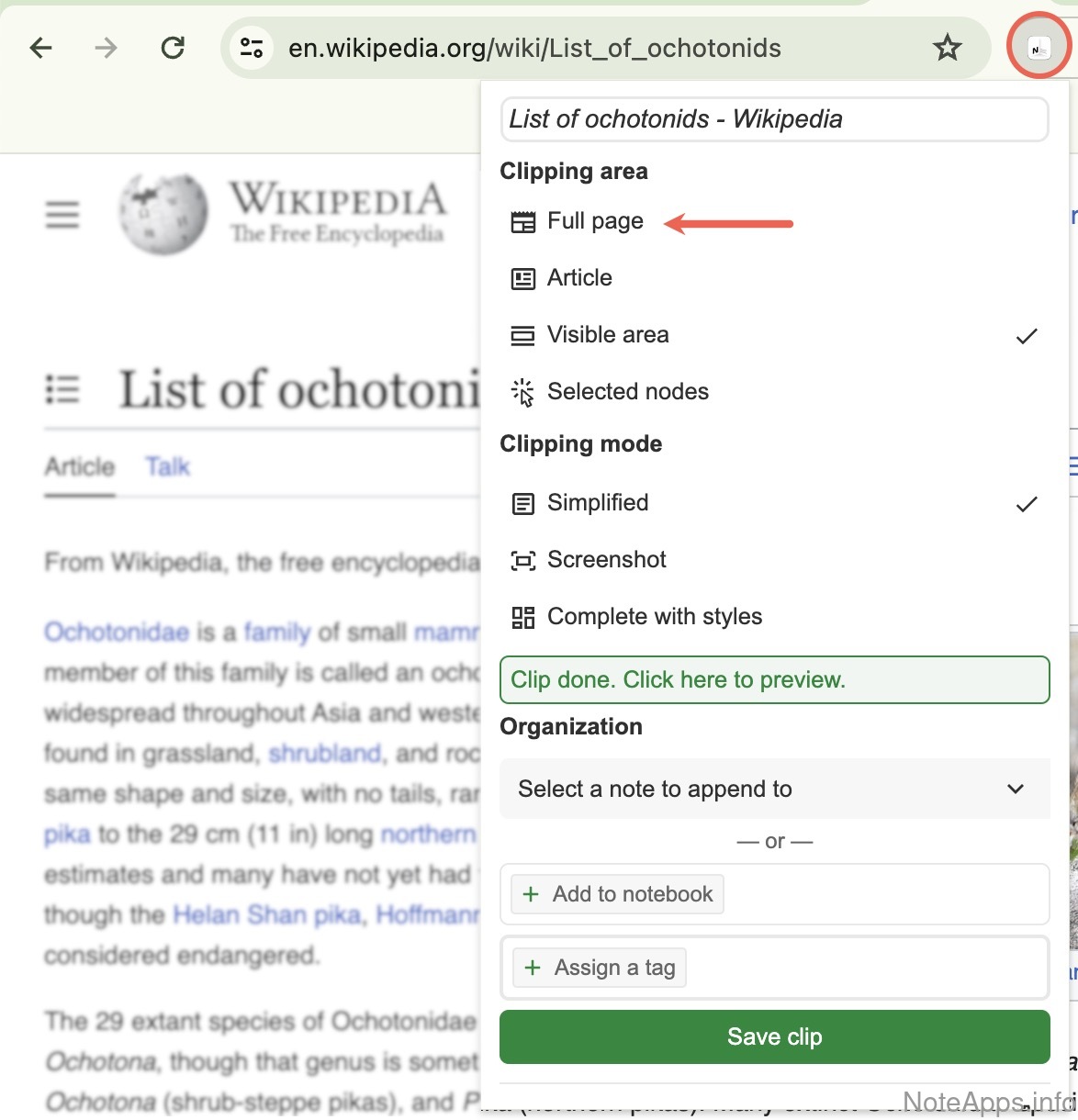1078x1120 pixels.
Task: Switch to the Talk tab
Action: [167, 467]
